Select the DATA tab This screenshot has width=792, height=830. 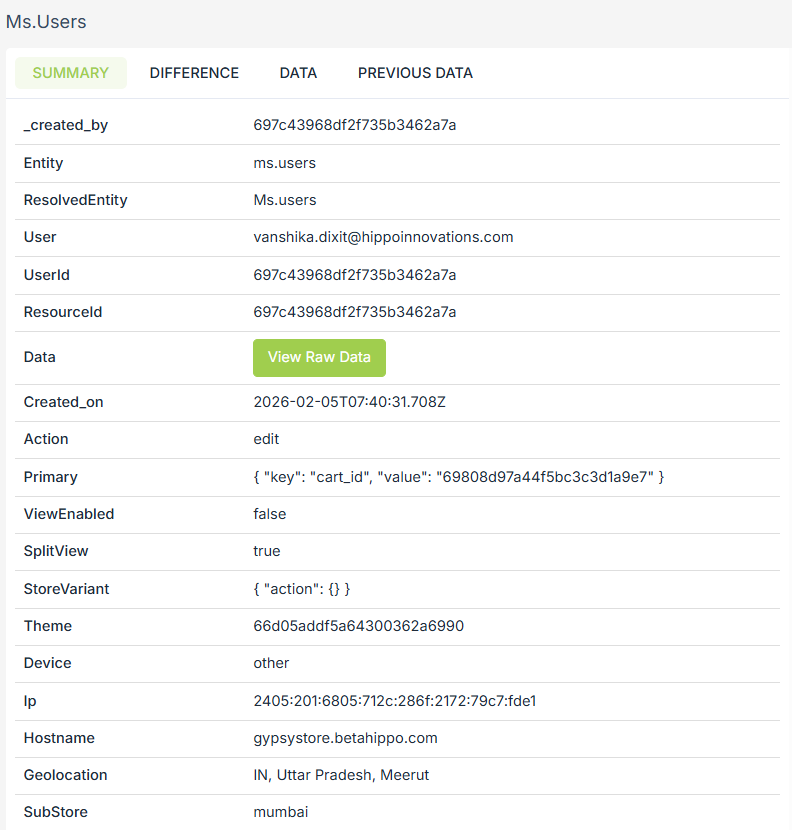298,73
